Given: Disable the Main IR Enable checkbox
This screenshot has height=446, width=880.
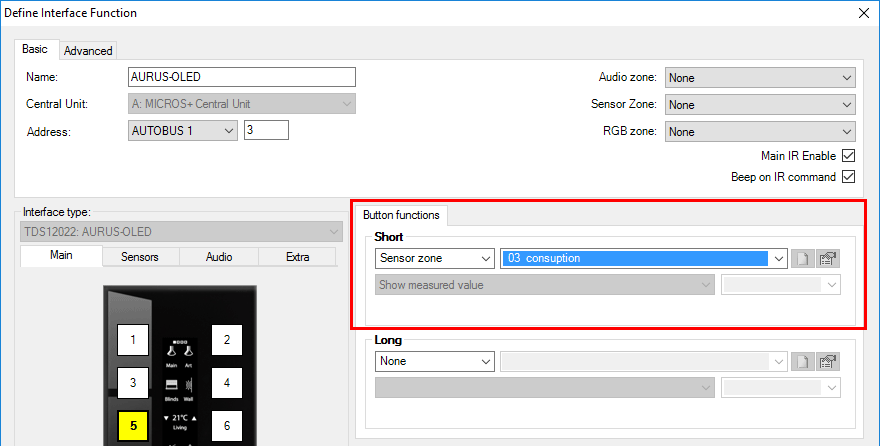Looking at the screenshot, I should click(x=848, y=156).
